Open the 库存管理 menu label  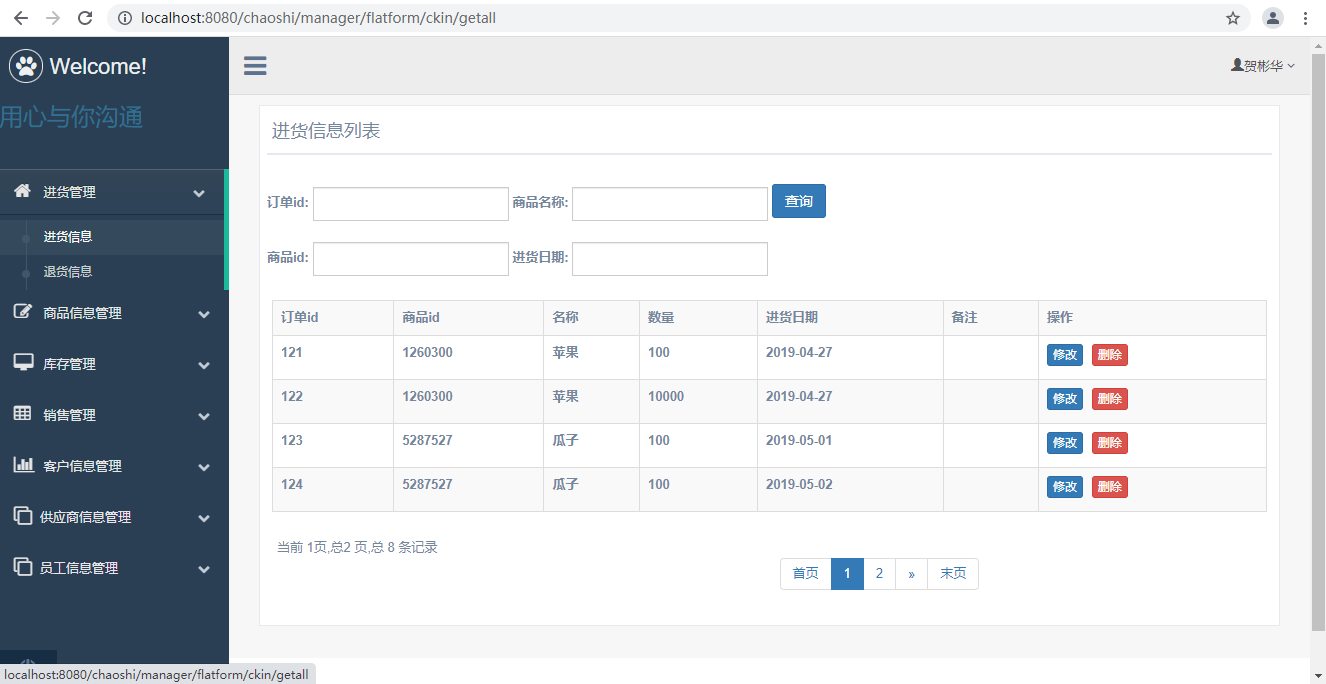pyautogui.click(x=69, y=364)
